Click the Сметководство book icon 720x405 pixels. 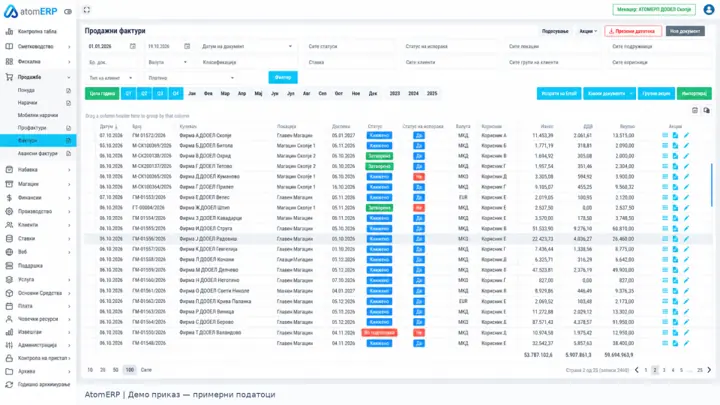click(x=9, y=46)
